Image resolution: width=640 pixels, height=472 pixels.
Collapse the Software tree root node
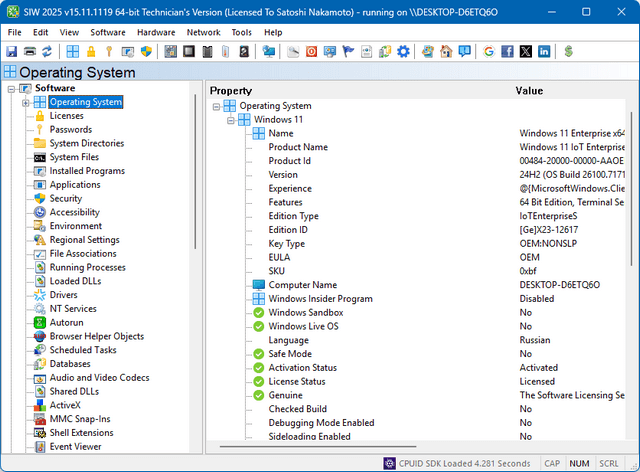point(11,89)
